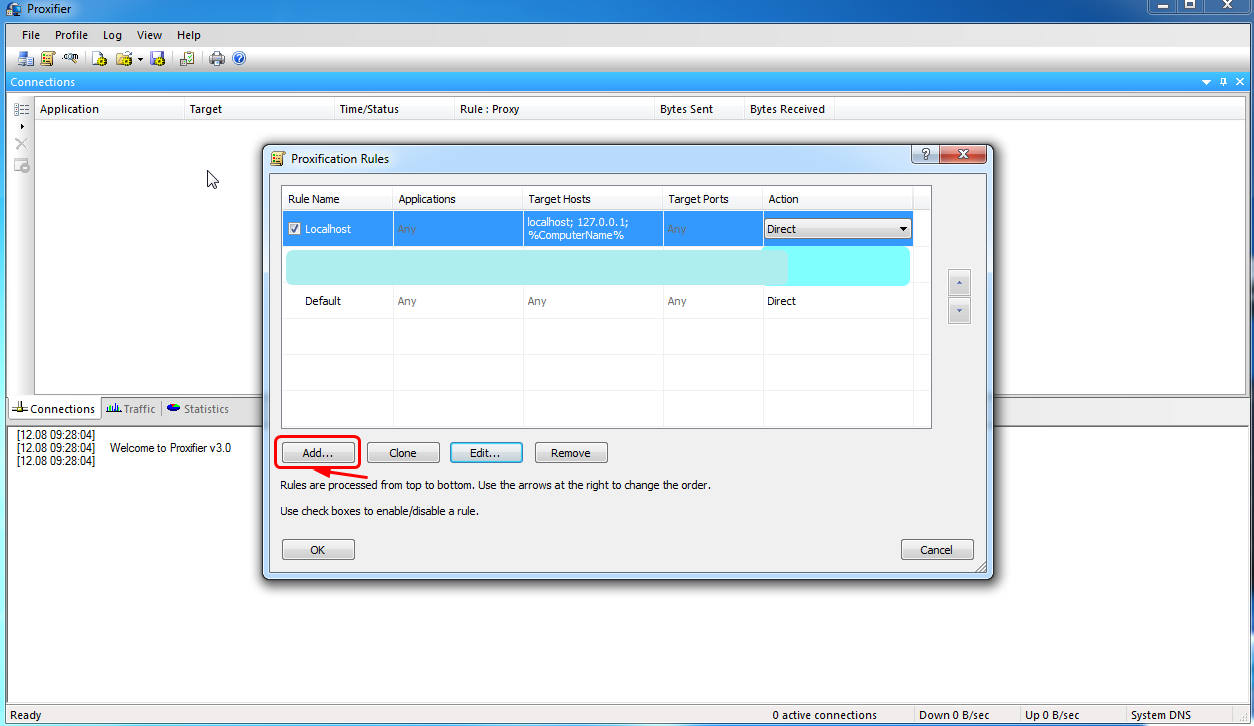
Task: Click the Rule Name column header
Action: tap(338, 199)
